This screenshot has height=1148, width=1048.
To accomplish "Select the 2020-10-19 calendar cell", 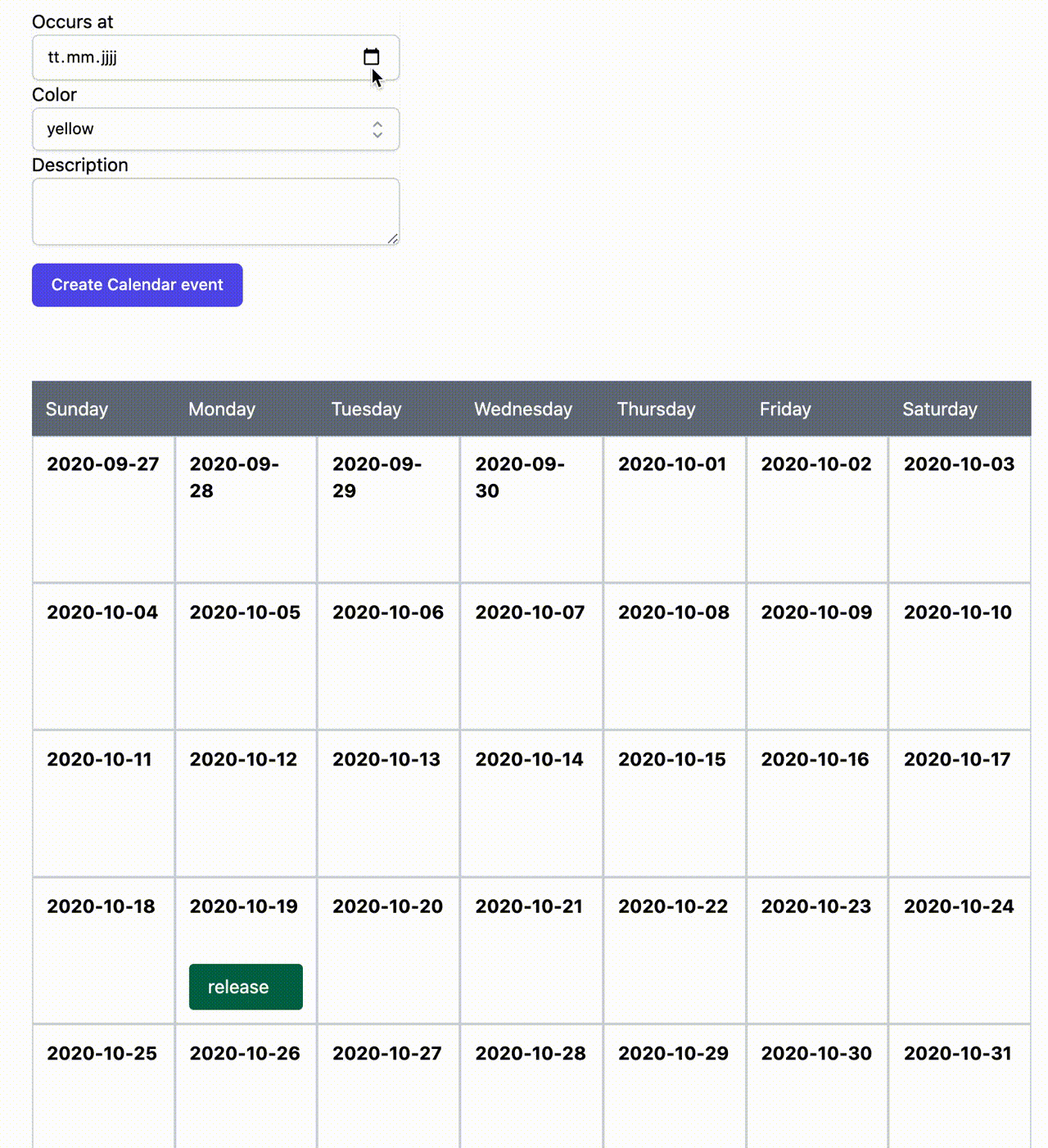I will (246, 951).
